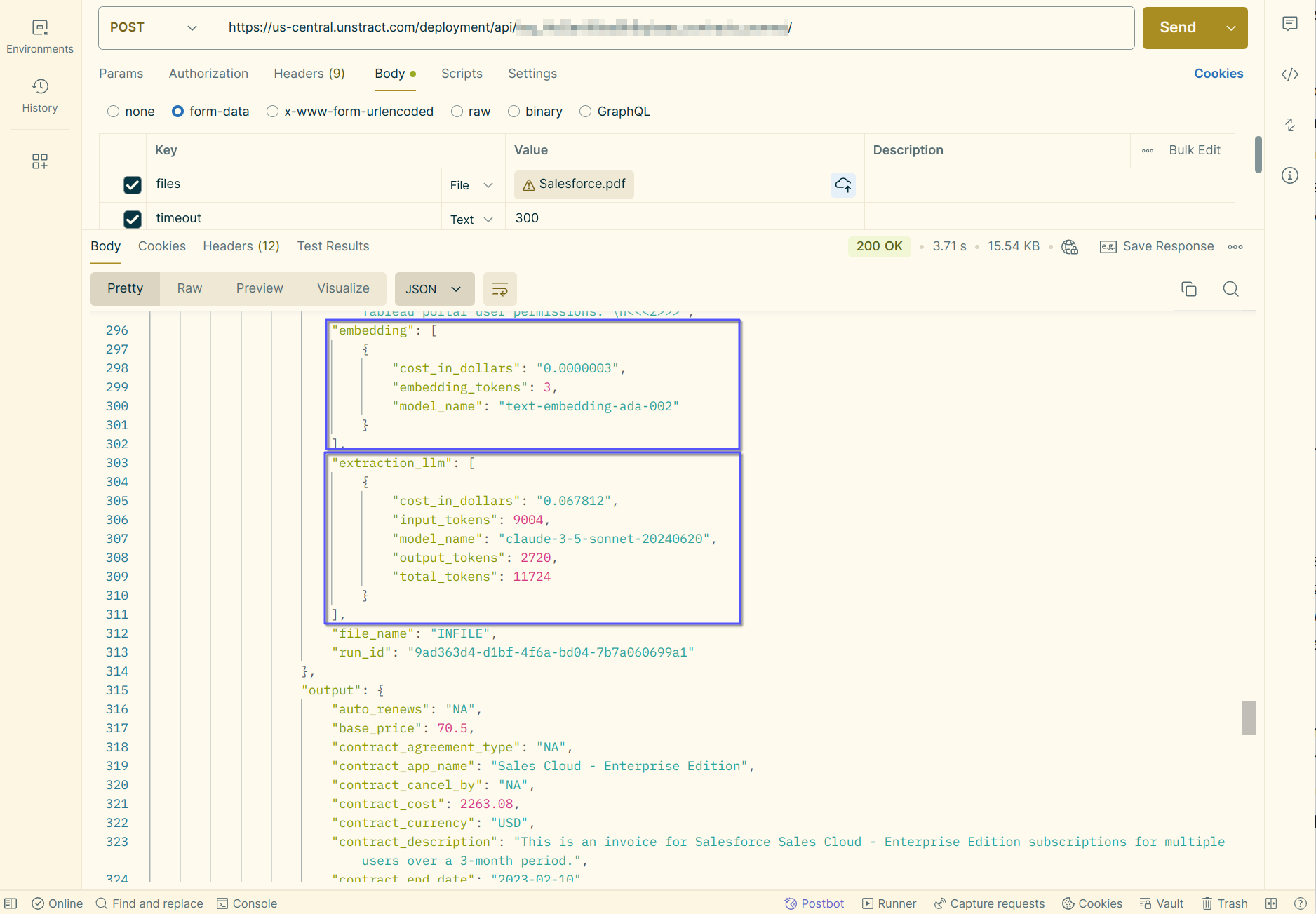Click the two-pane layout icon in status bar
Image resolution: width=1316 pixels, height=914 pixels.
(1271, 903)
